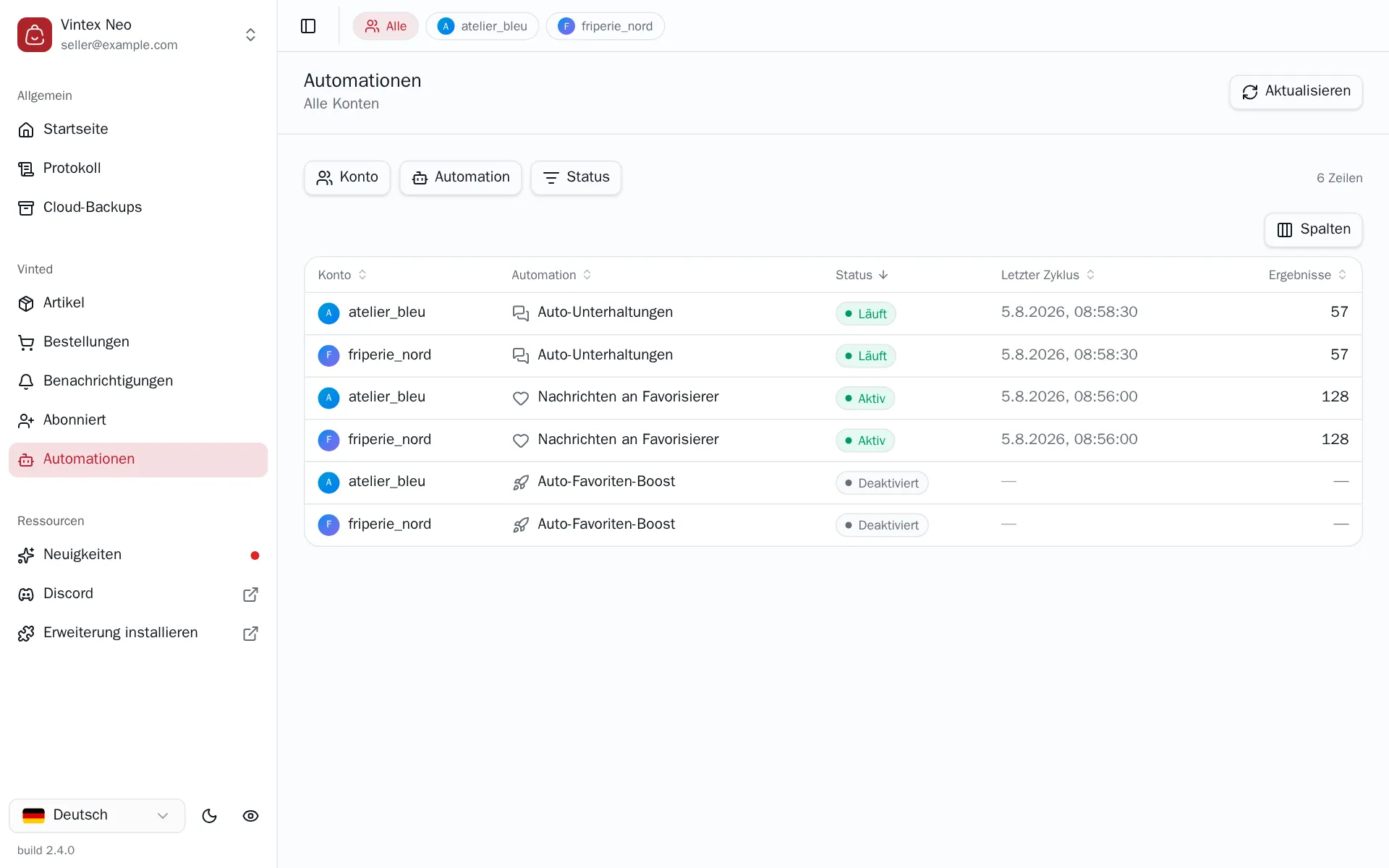Image resolution: width=1389 pixels, height=868 pixels.
Task: Click the external link icon beside Erweiterung installieren
Action: pos(250,634)
